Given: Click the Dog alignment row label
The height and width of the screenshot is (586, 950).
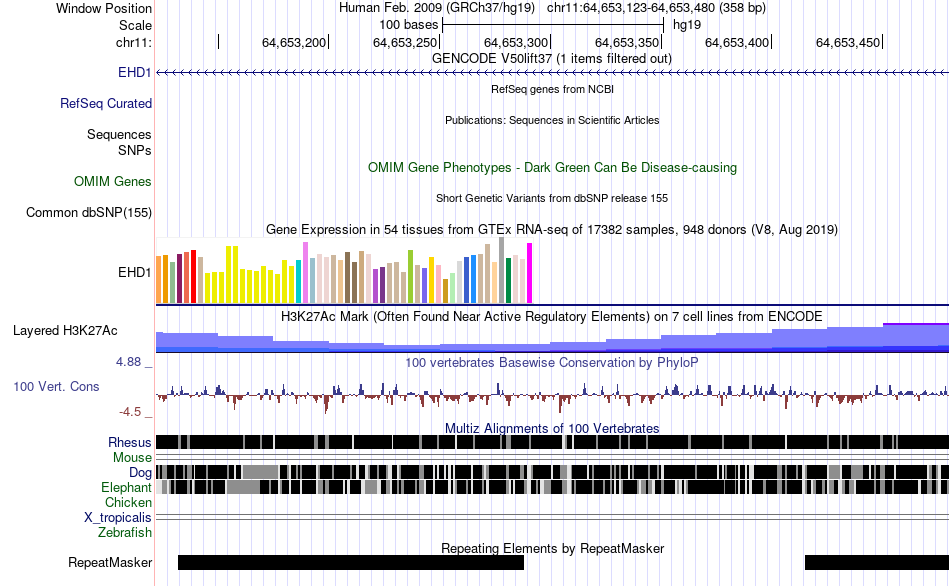Looking at the screenshot, I should [141, 473].
